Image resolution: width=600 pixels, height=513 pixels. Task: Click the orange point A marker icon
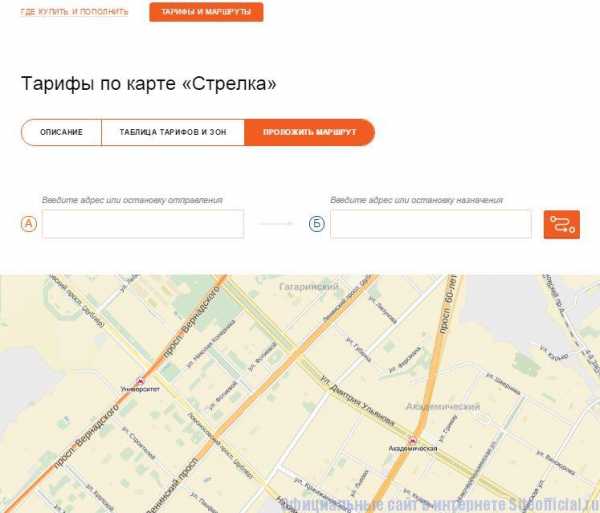pos(29,224)
